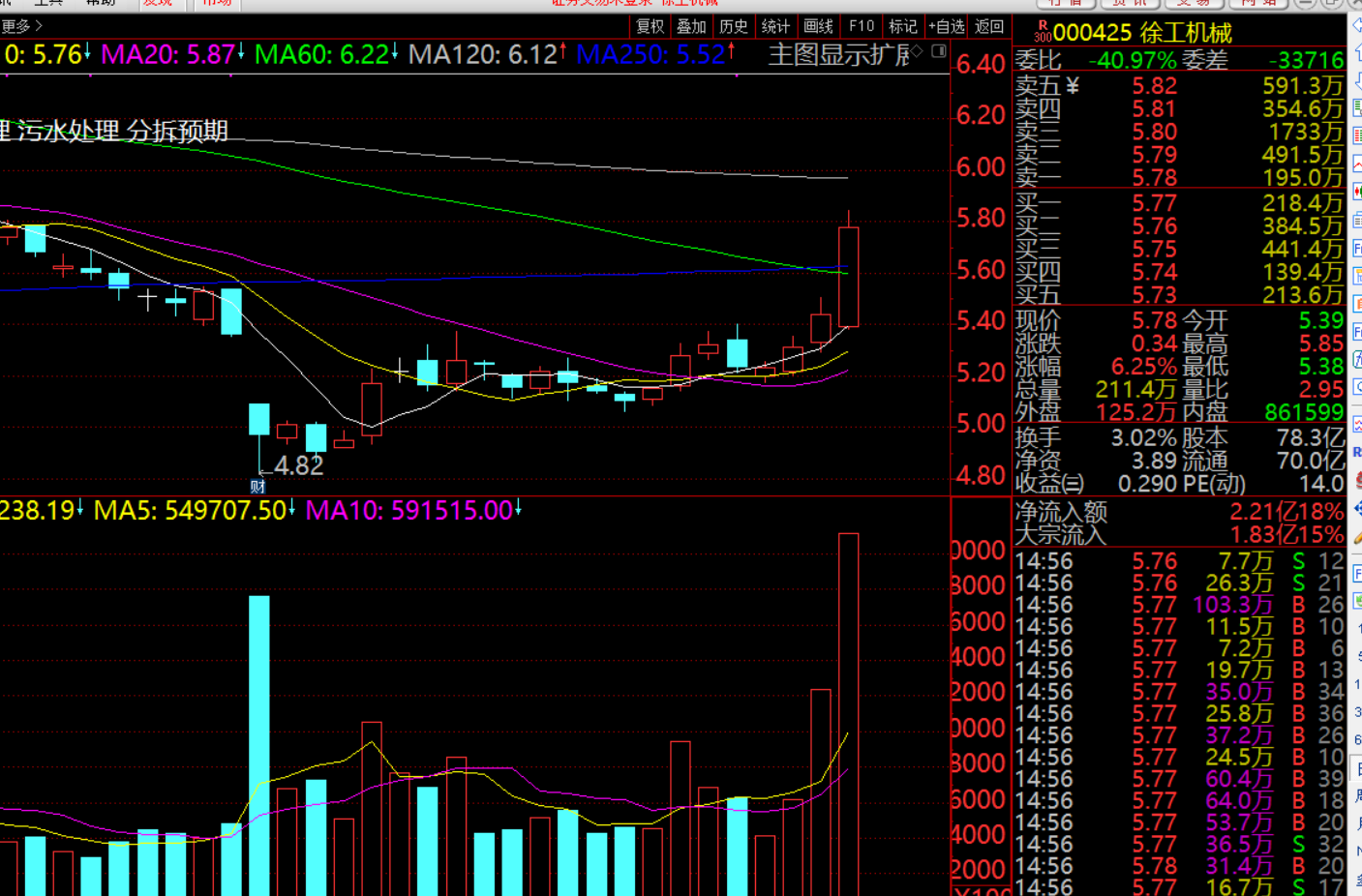The height and width of the screenshot is (896, 1362).
Task: Select the latest tall red candlestick
Action: 848,277
